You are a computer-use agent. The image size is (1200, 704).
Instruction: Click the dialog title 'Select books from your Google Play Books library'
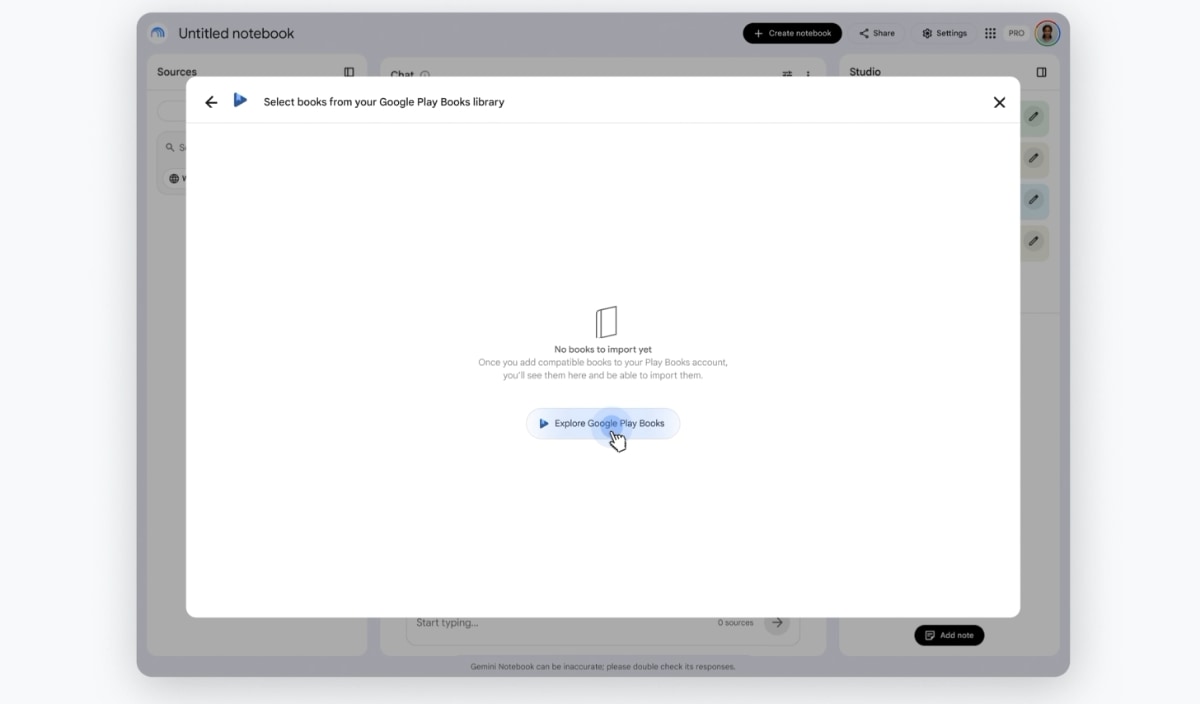tap(384, 102)
